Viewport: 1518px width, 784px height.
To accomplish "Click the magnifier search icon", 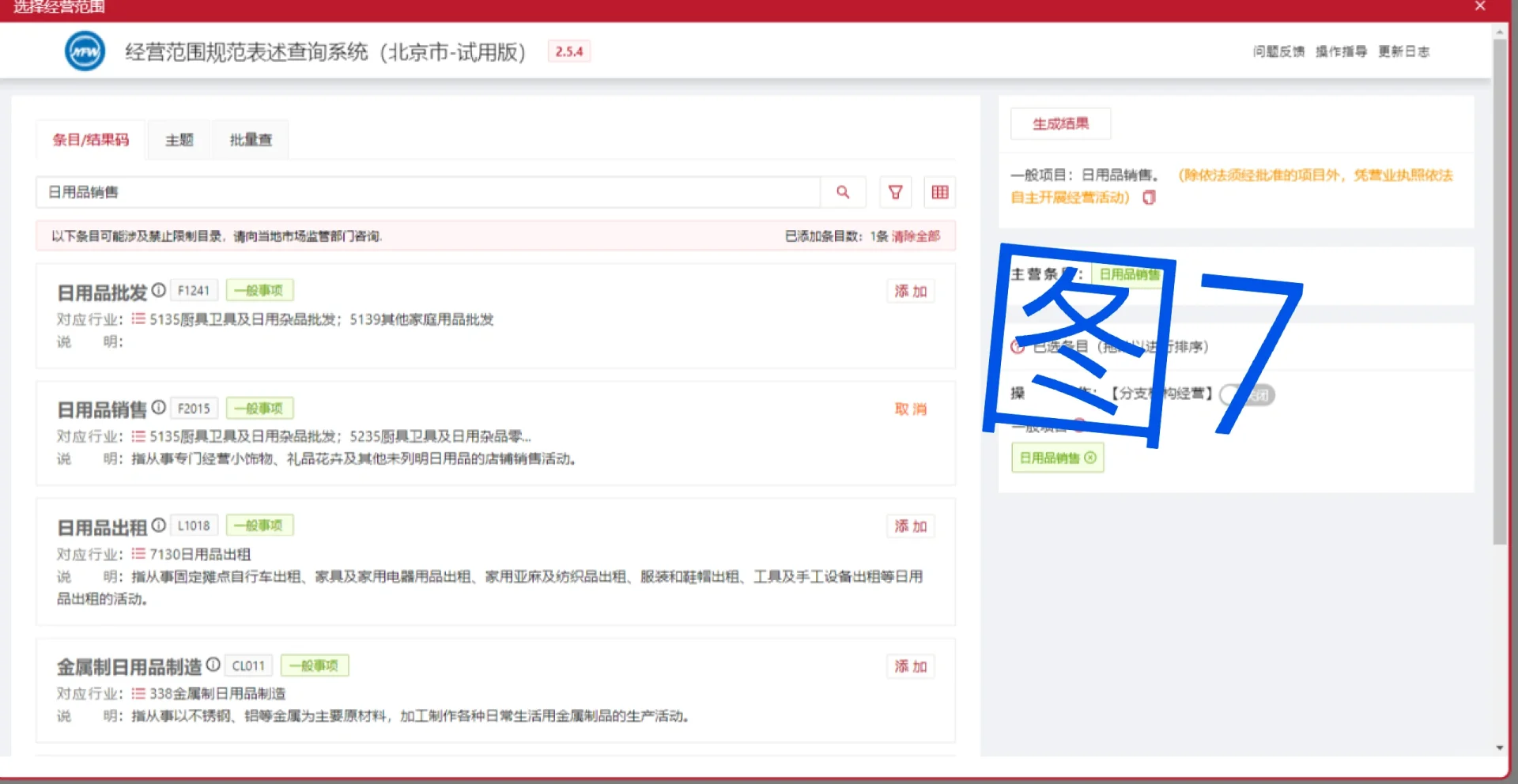I will (843, 192).
